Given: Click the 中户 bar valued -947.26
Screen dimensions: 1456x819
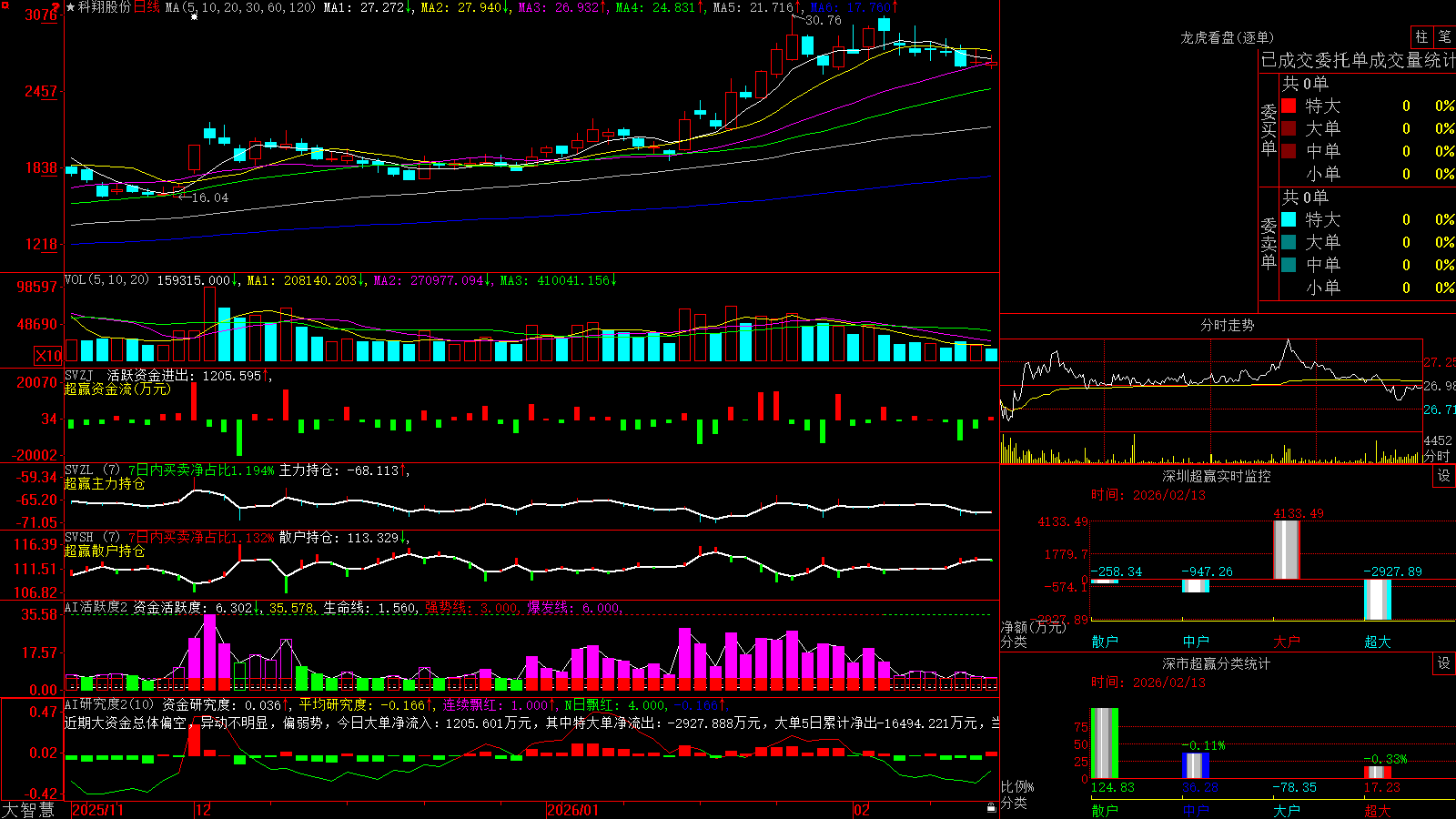Looking at the screenshot, I should (x=1196, y=586).
